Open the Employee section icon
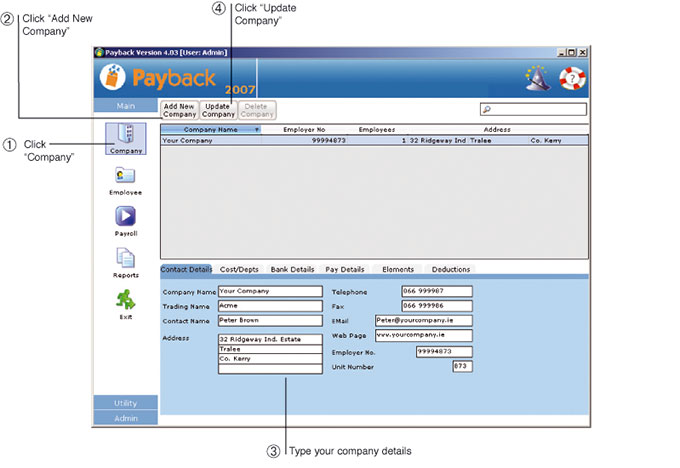The width and height of the screenshot is (680, 468). (125, 176)
